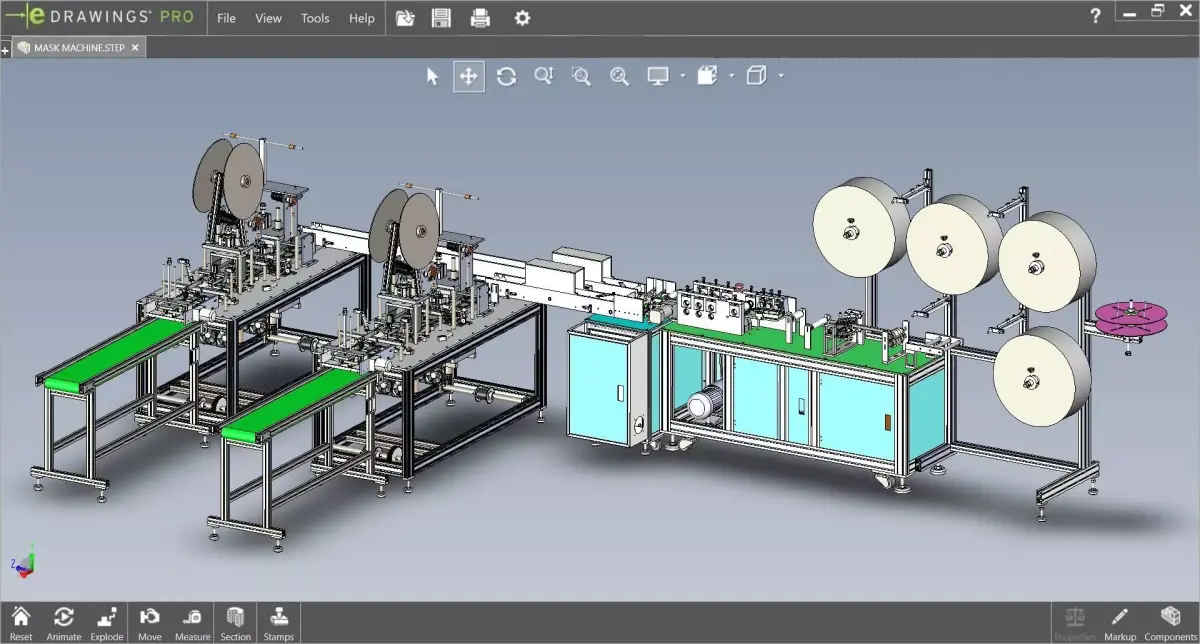Viewport: 1200px width, 644px height.
Task: Expand the display style dropdown arrow
Action: pyautogui.click(x=683, y=76)
